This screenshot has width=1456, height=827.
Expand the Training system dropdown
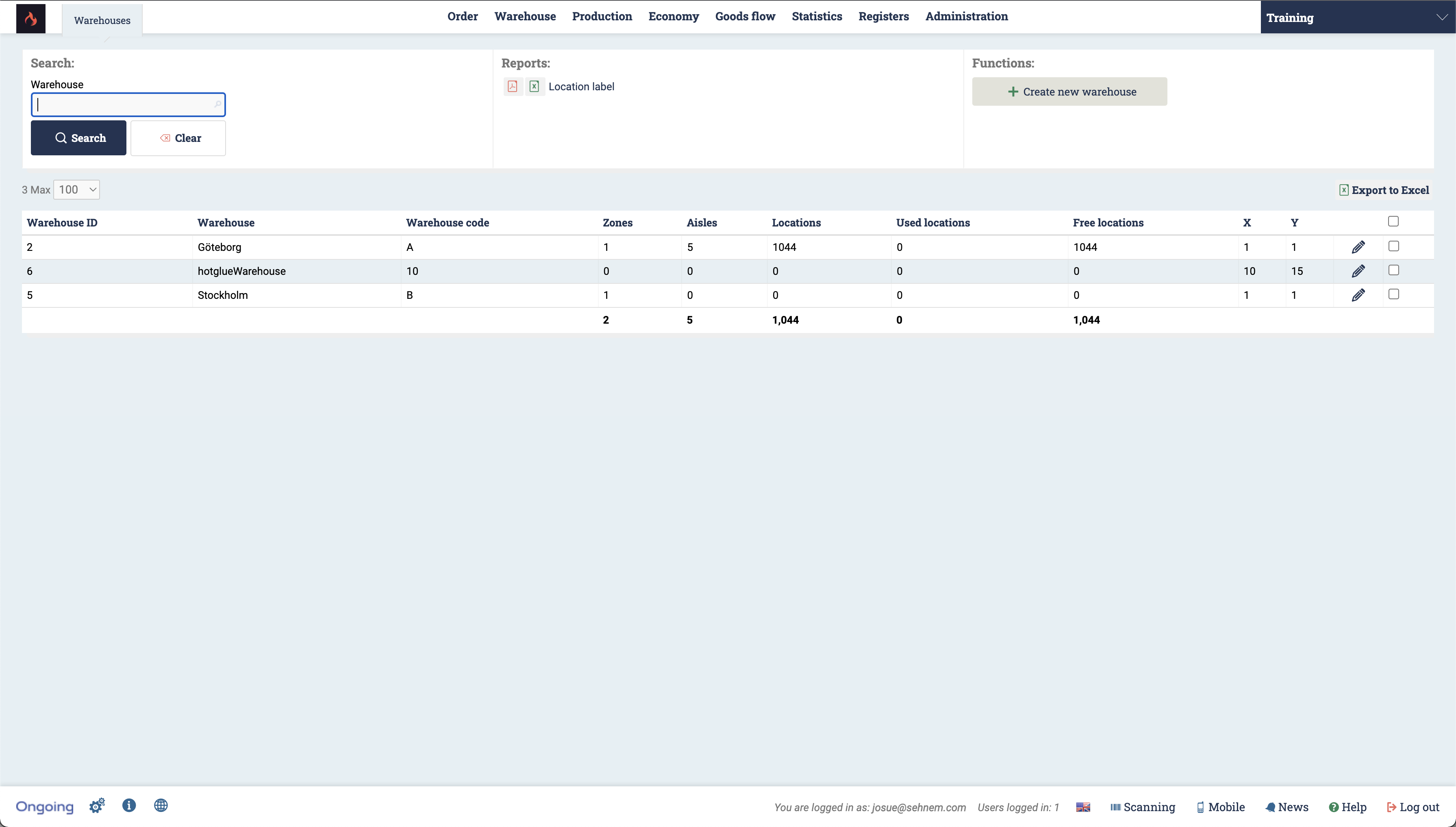[x=1357, y=17]
